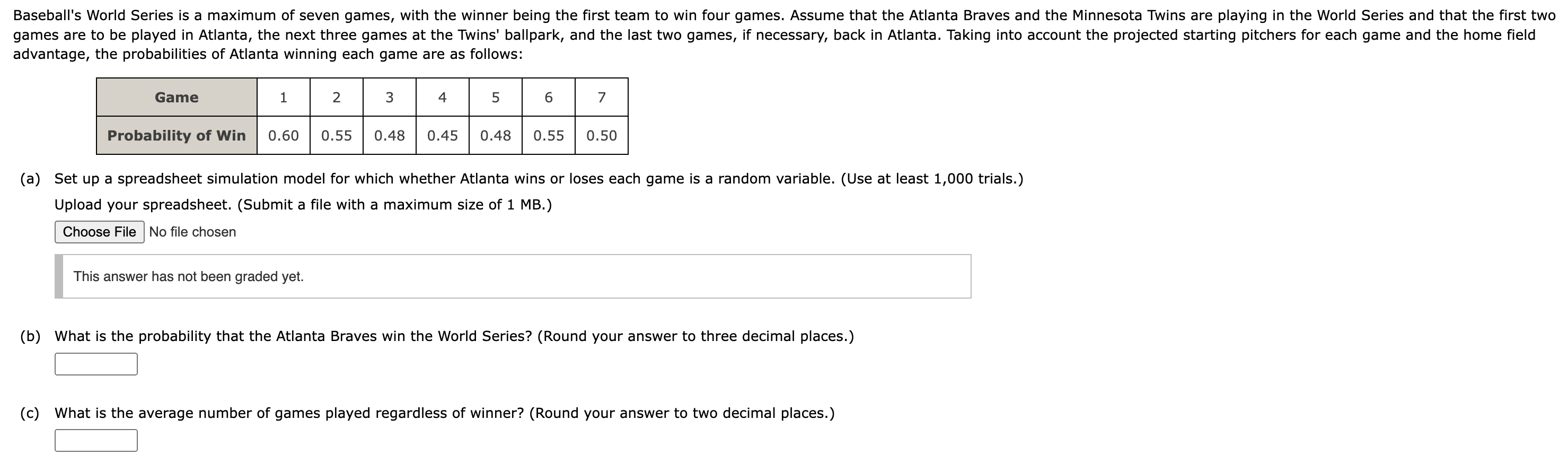This screenshot has height=472, width=1568.
Task: Click the part (c) question text
Action: point(444,412)
